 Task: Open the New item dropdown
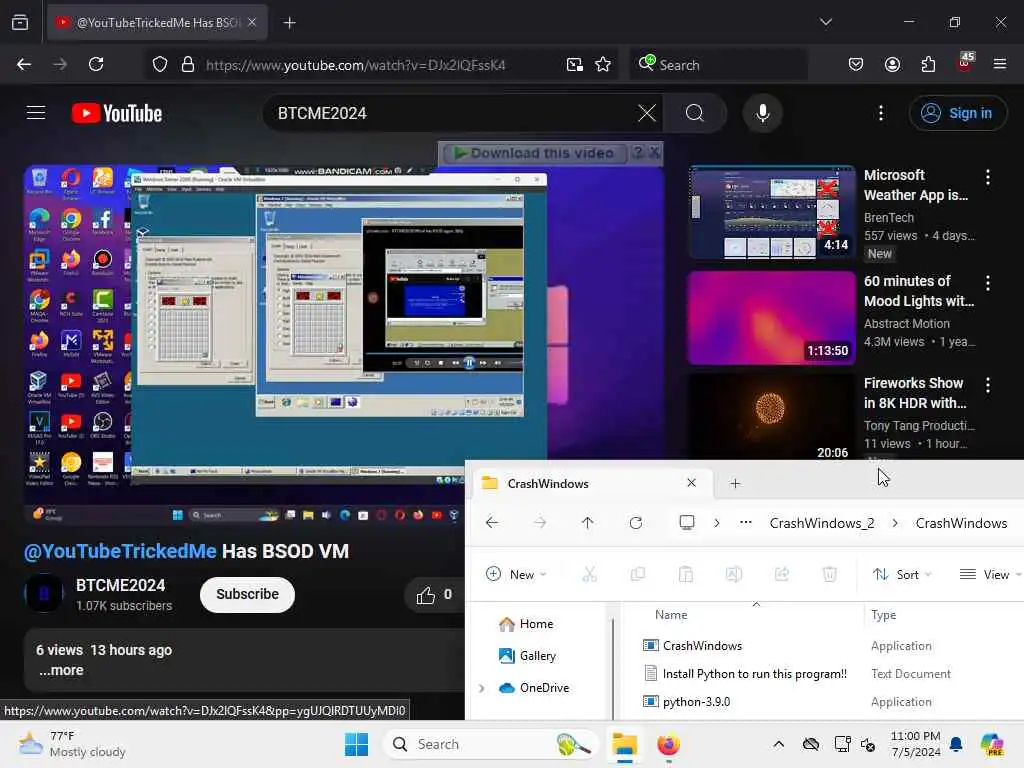pos(516,574)
